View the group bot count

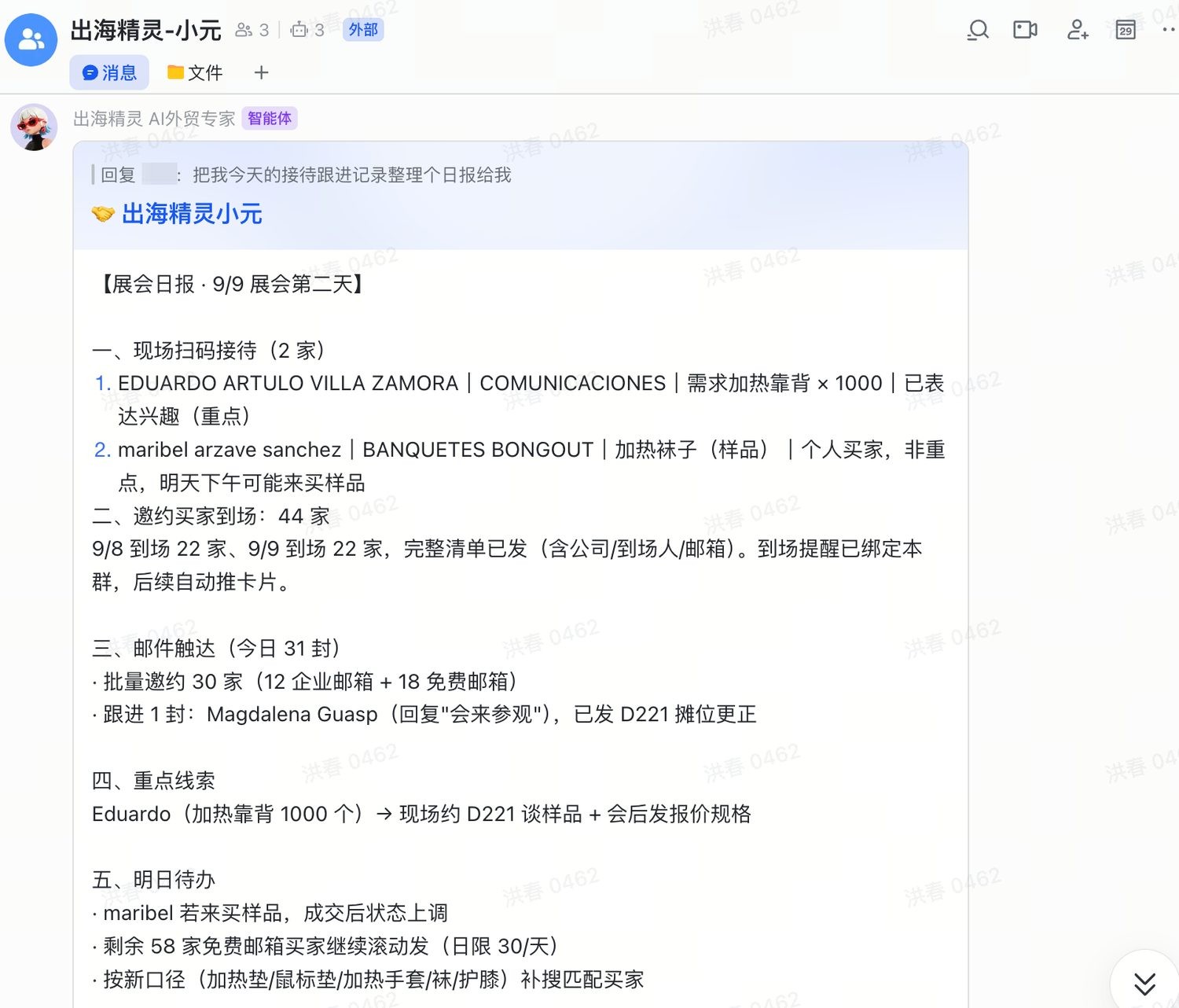click(x=307, y=30)
